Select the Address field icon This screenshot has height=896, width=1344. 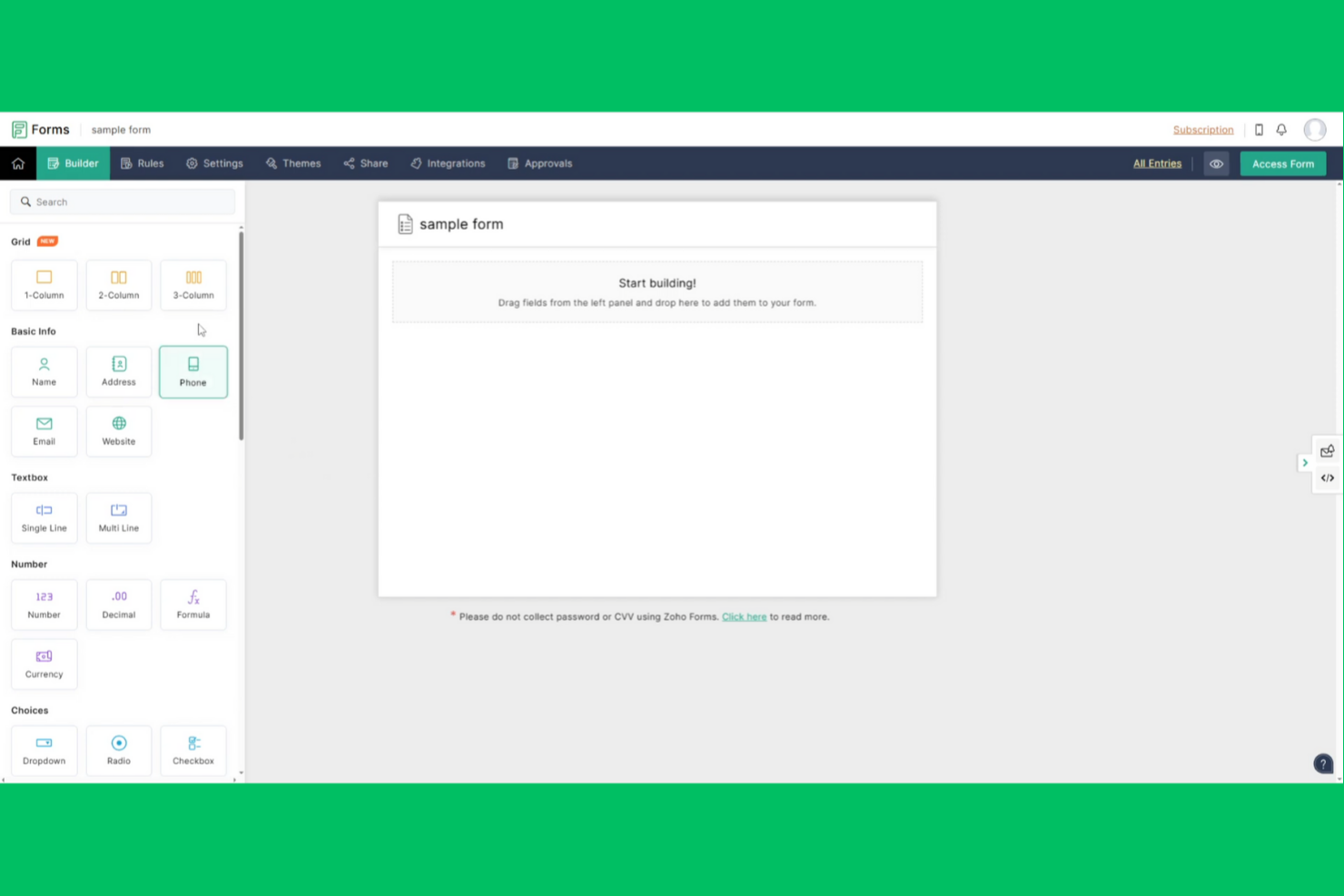(118, 371)
